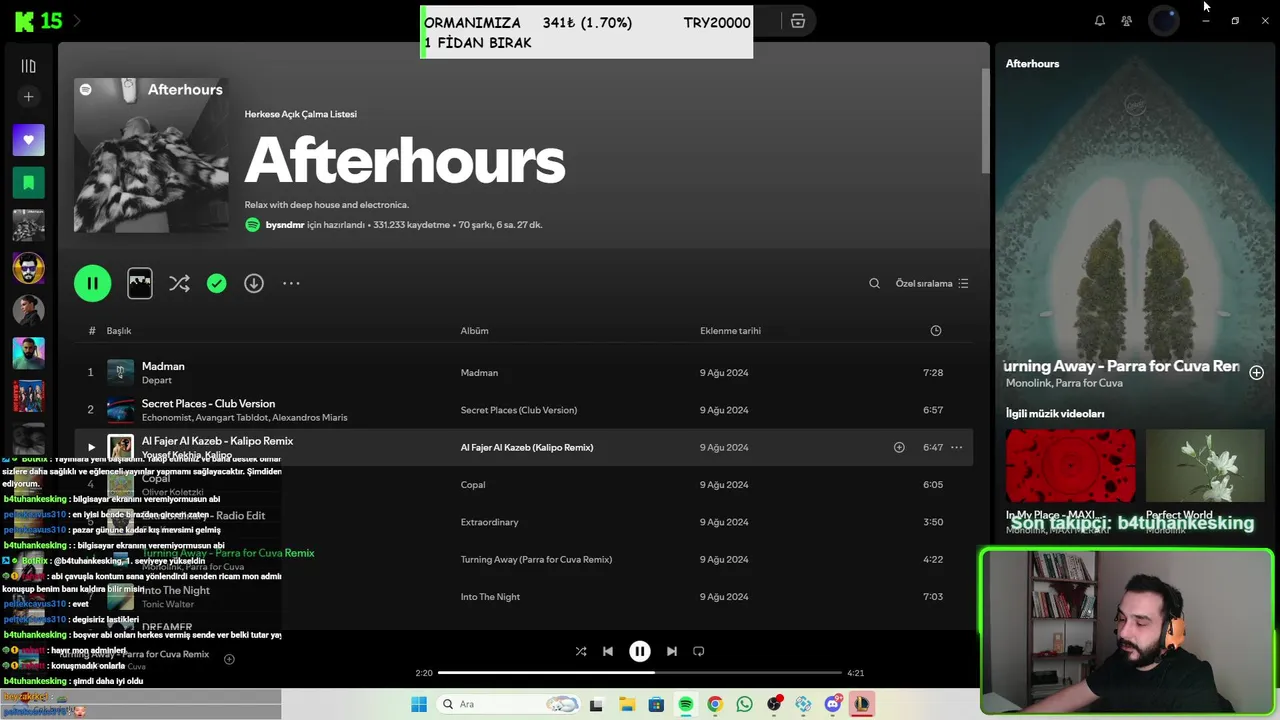Open the Özel sıralama sort dropdown
The height and width of the screenshot is (720, 1280).
click(932, 284)
